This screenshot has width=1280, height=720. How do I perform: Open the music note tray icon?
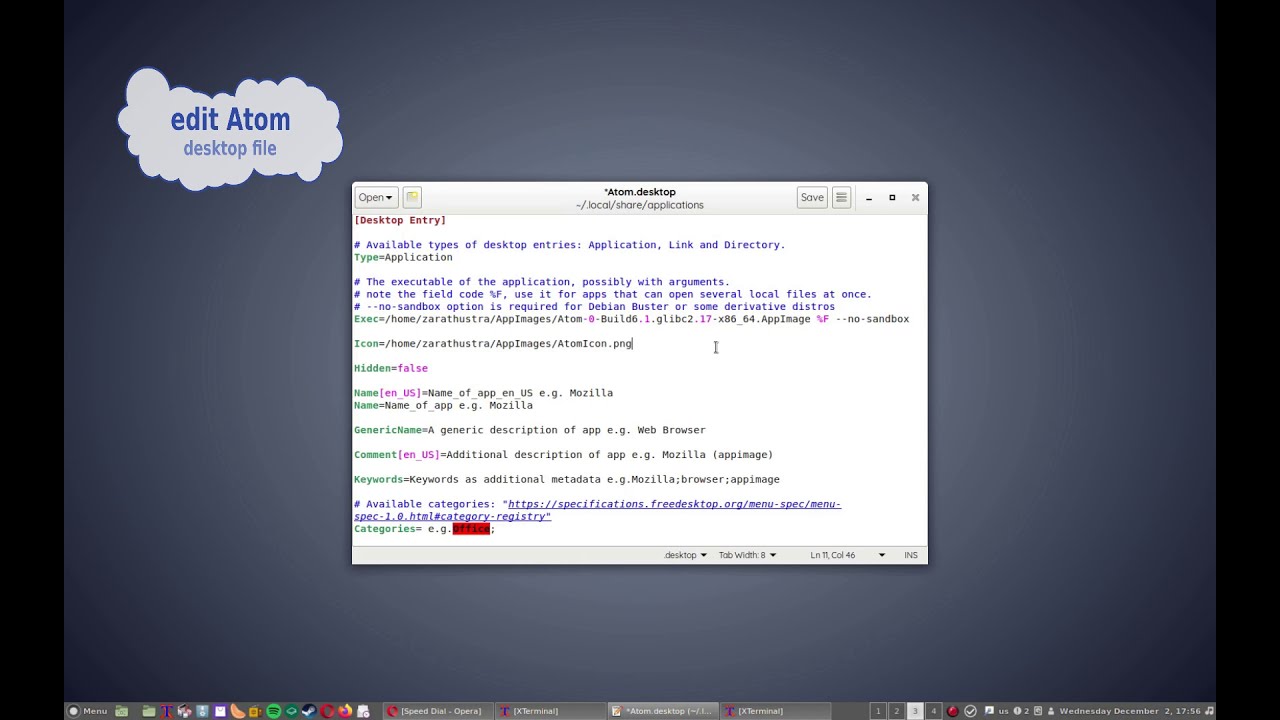tap(1209, 711)
